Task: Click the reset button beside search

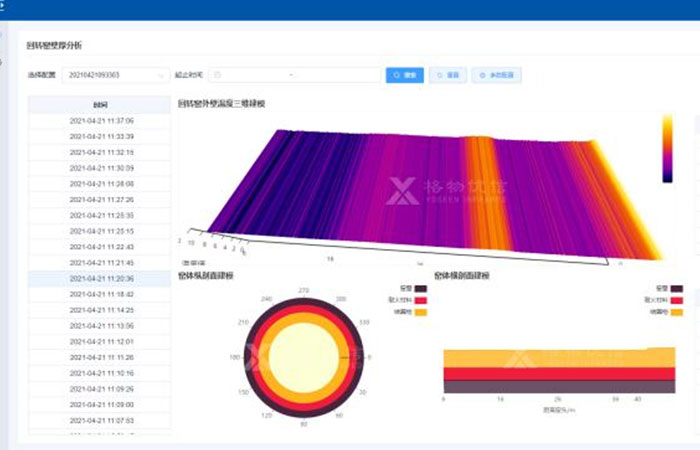Action: point(448,75)
